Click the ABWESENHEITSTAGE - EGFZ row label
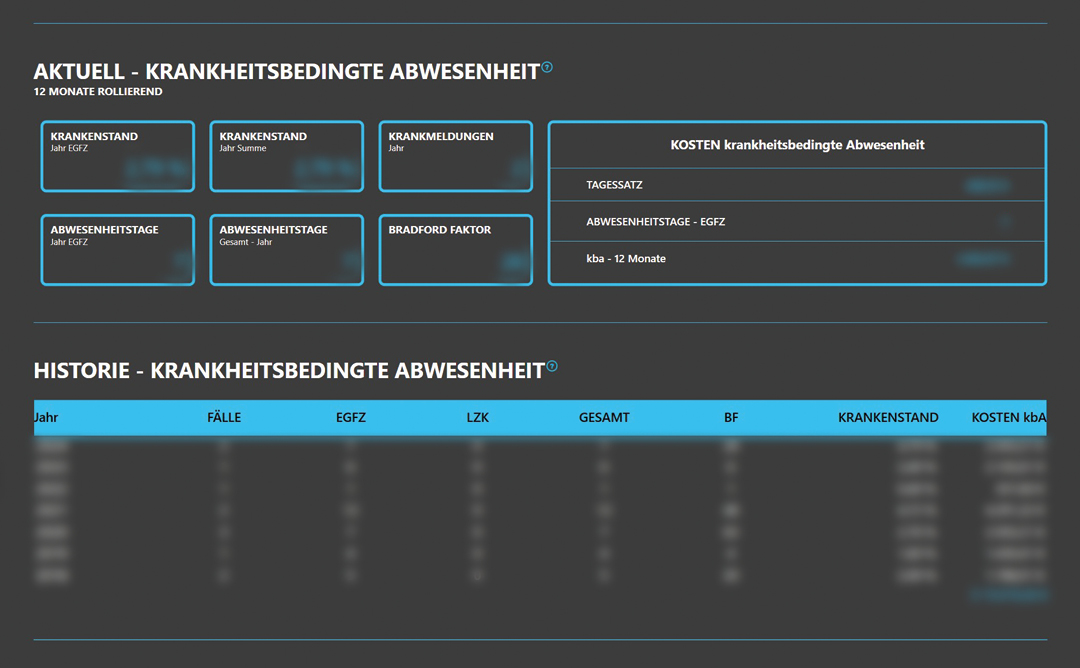The width and height of the screenshot is (1080, 668). 656,222
